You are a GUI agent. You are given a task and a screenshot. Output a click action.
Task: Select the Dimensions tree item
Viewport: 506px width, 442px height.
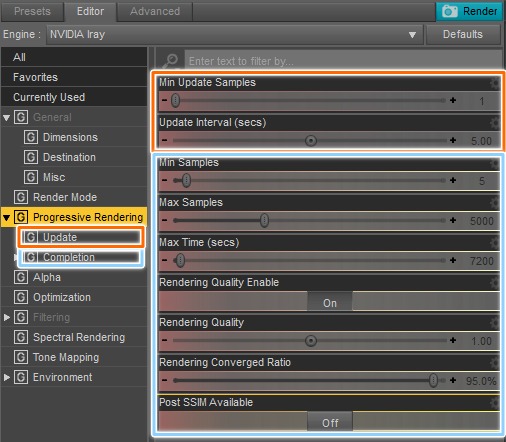click(x=70, y=137)
